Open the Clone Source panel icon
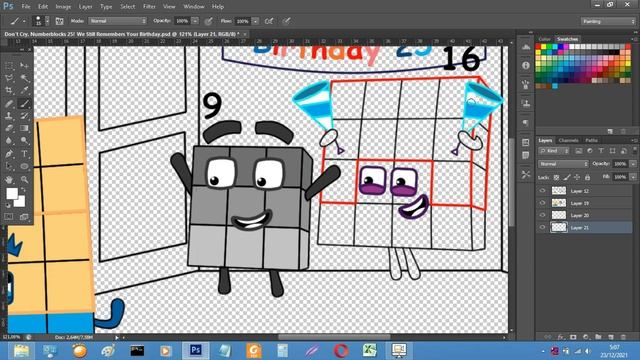The width and height of the screenshot is (640, 360). [x=526, y=103]
